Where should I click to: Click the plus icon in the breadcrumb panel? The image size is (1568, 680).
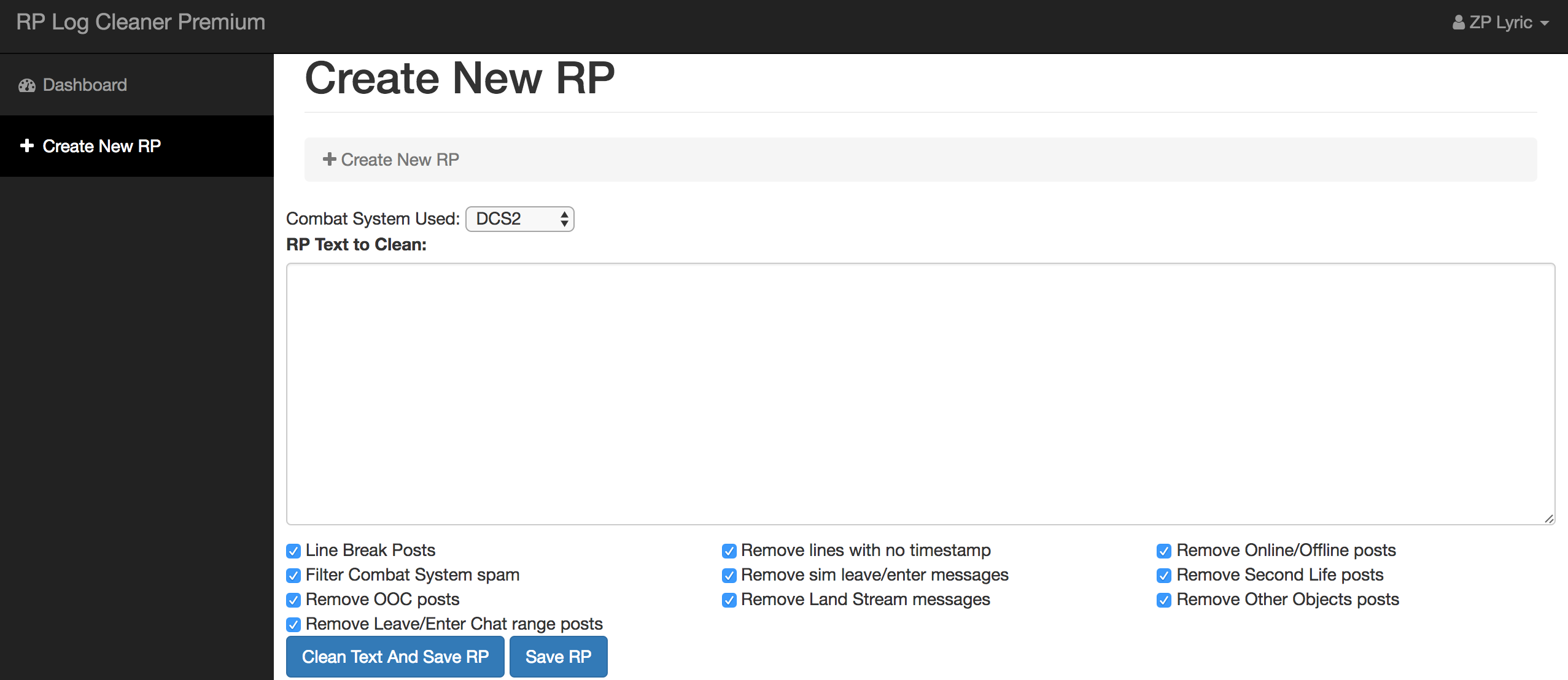330,159
